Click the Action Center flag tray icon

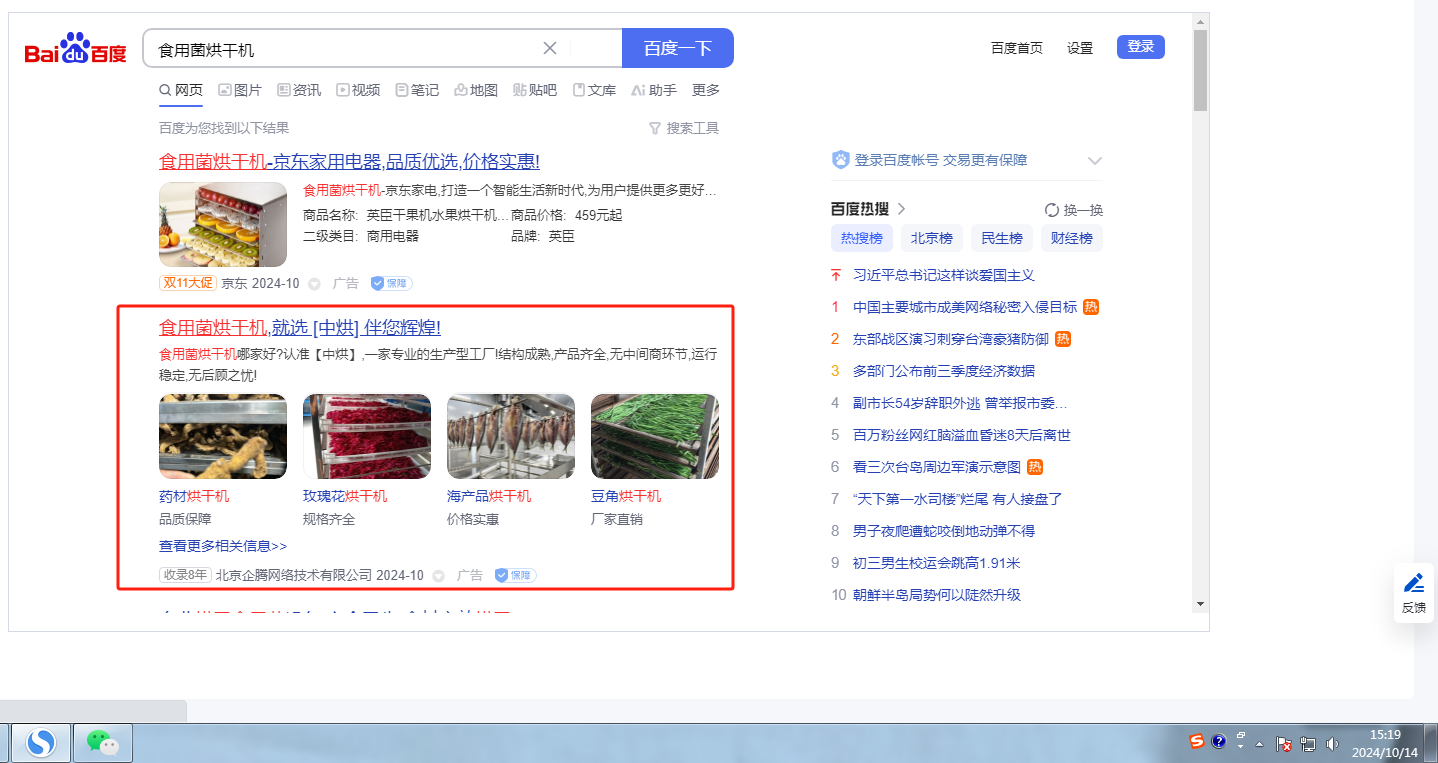[x=1284, y=744]
